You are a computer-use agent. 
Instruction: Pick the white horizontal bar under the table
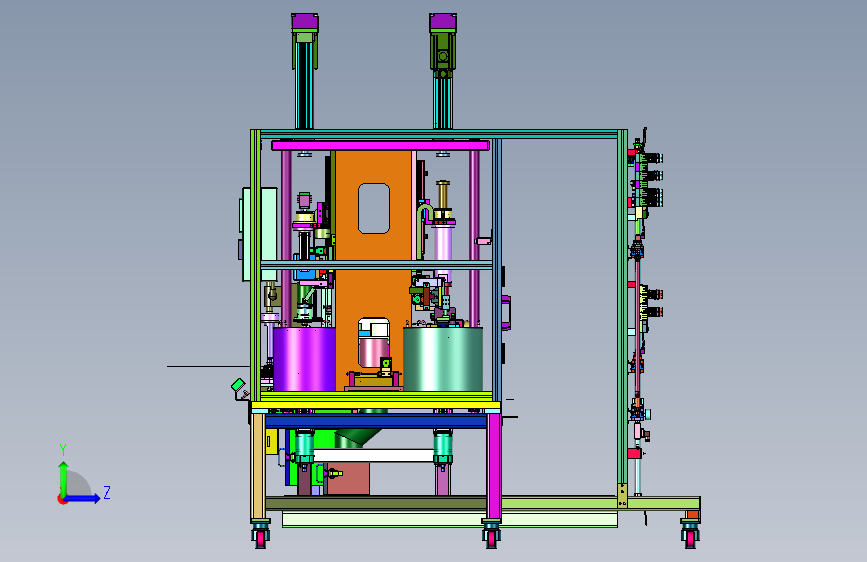pos(374,456)
